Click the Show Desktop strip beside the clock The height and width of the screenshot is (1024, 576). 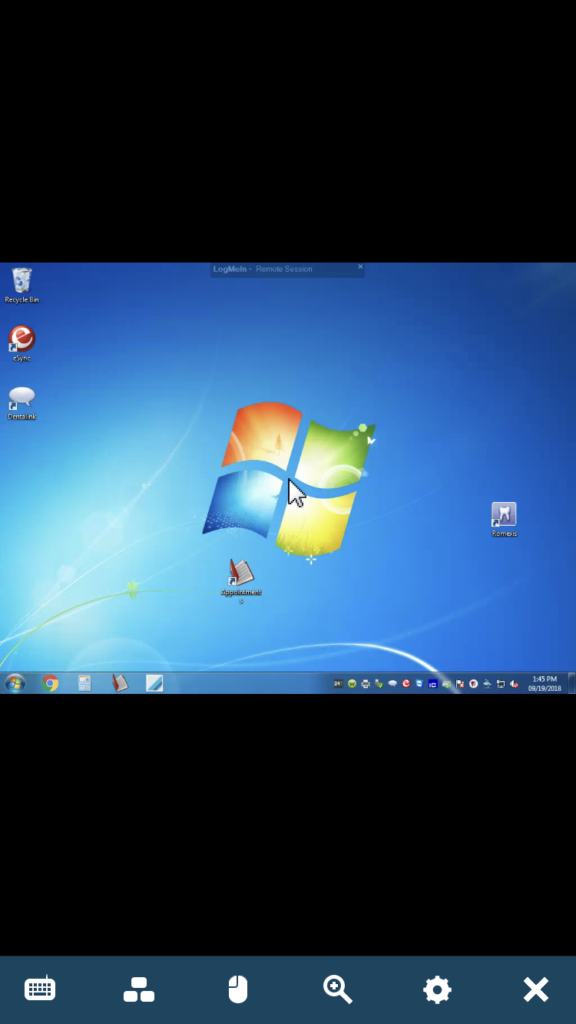572,683
